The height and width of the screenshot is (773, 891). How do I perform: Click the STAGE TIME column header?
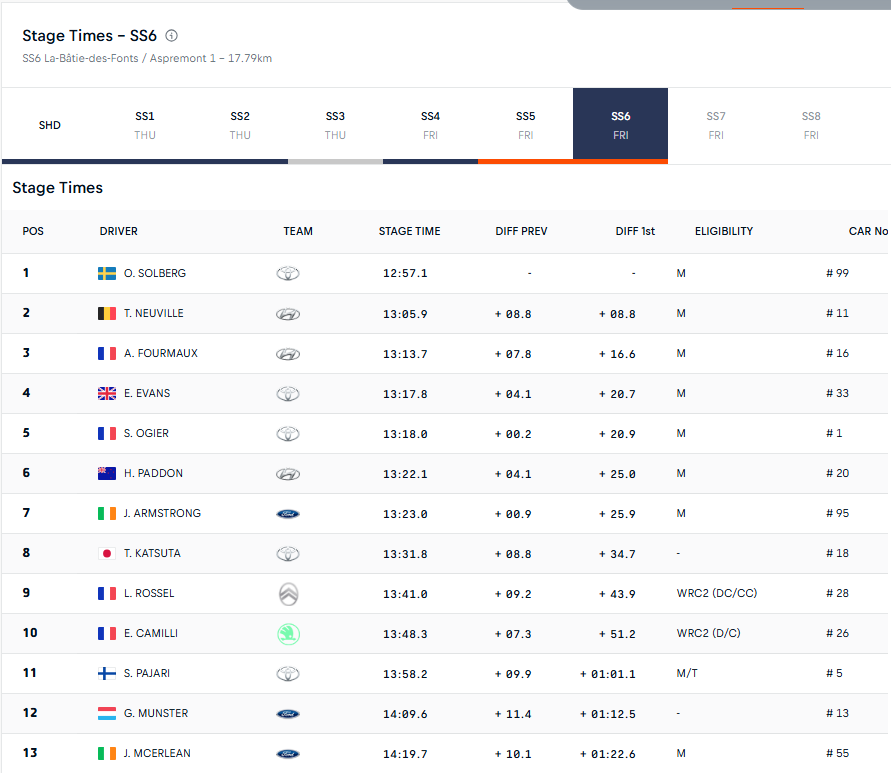click(409, 231)
